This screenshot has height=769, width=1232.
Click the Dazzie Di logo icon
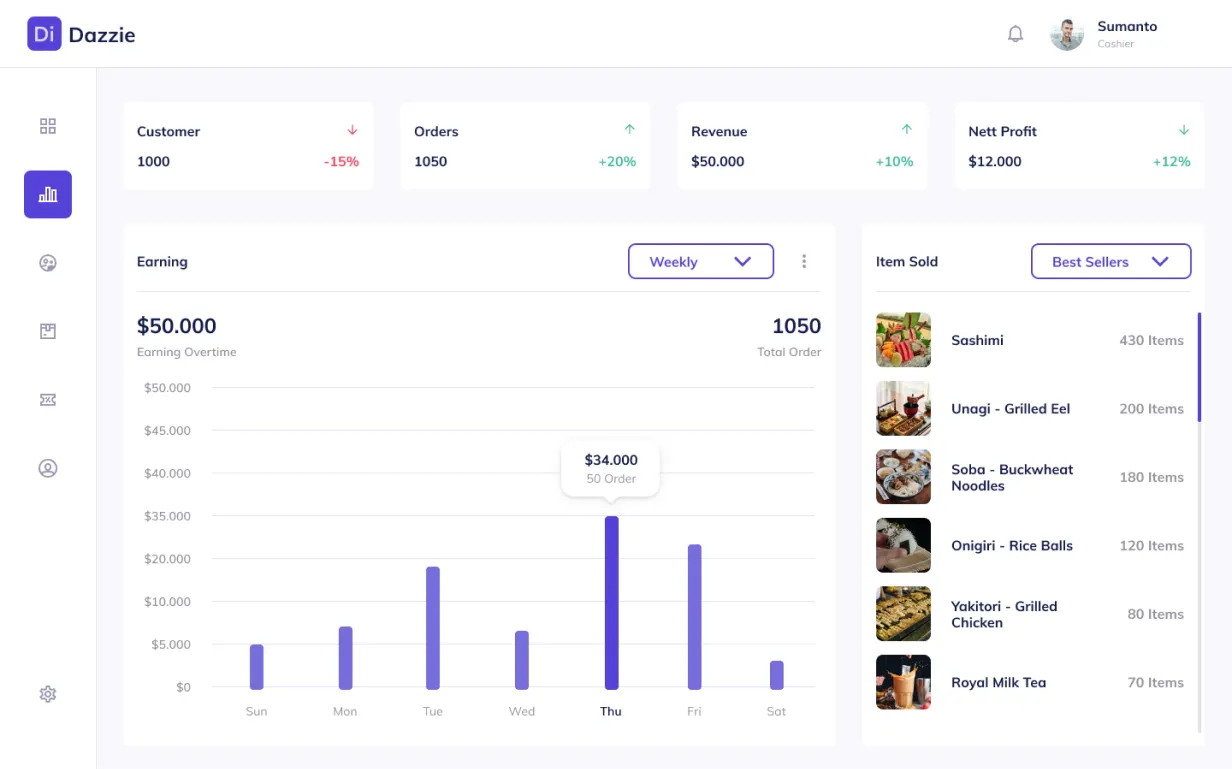tap(44, 34)
